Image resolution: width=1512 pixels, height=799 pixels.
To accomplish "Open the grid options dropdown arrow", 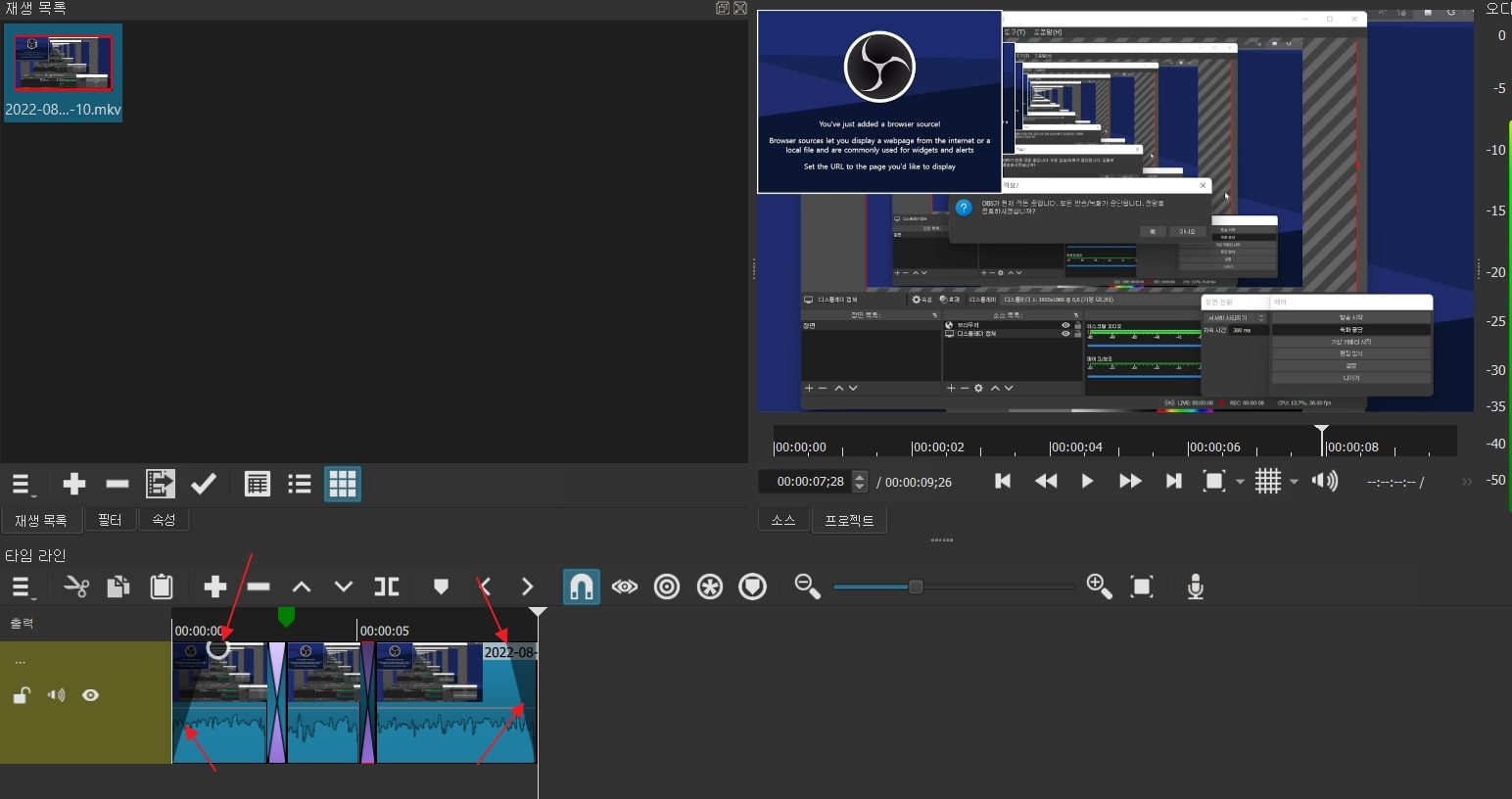I will tap(1294, 482).
